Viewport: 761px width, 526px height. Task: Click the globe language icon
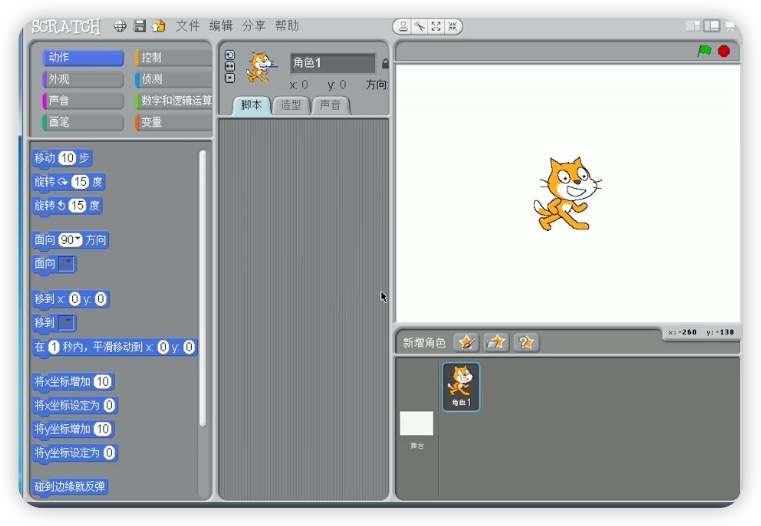coord(120,26)
